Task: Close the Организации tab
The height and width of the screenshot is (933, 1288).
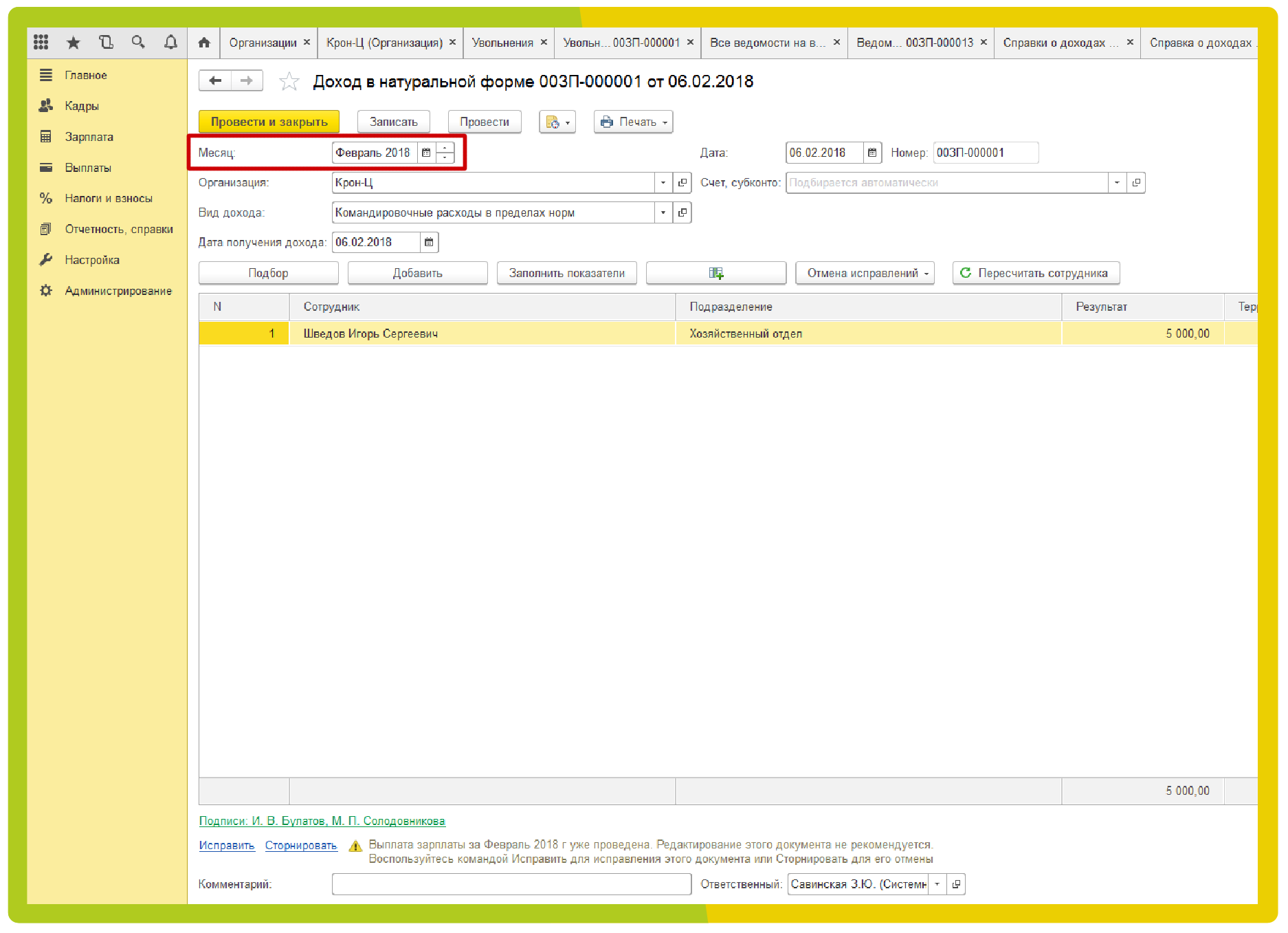Action: (x=307, y=43)
